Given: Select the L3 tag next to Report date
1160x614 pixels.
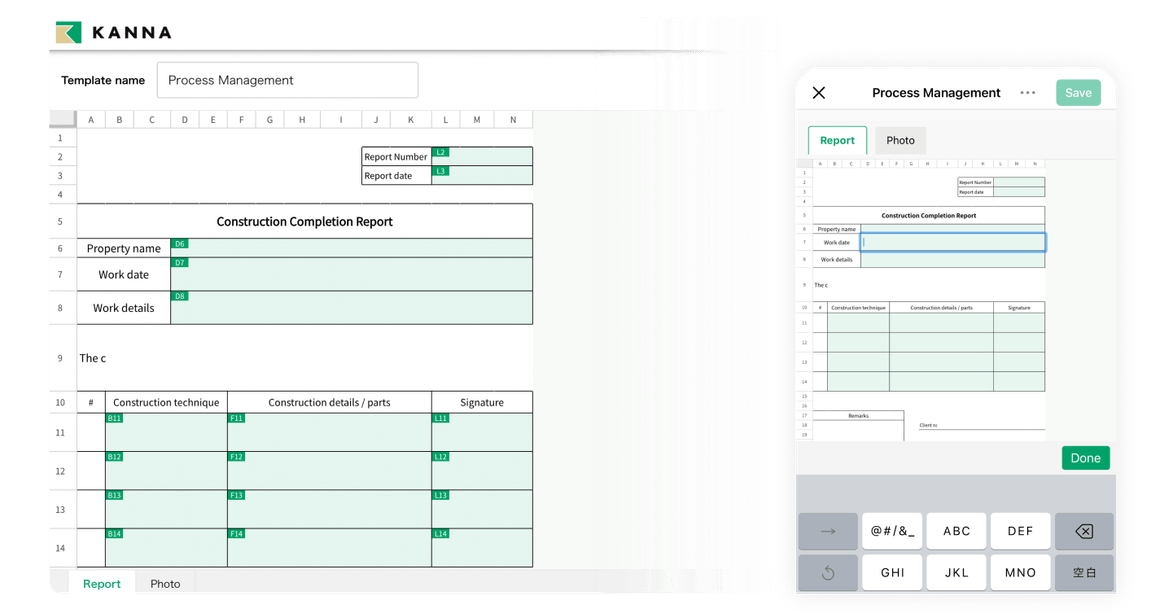Looking at the screenshot, I should tap(443, 171).
